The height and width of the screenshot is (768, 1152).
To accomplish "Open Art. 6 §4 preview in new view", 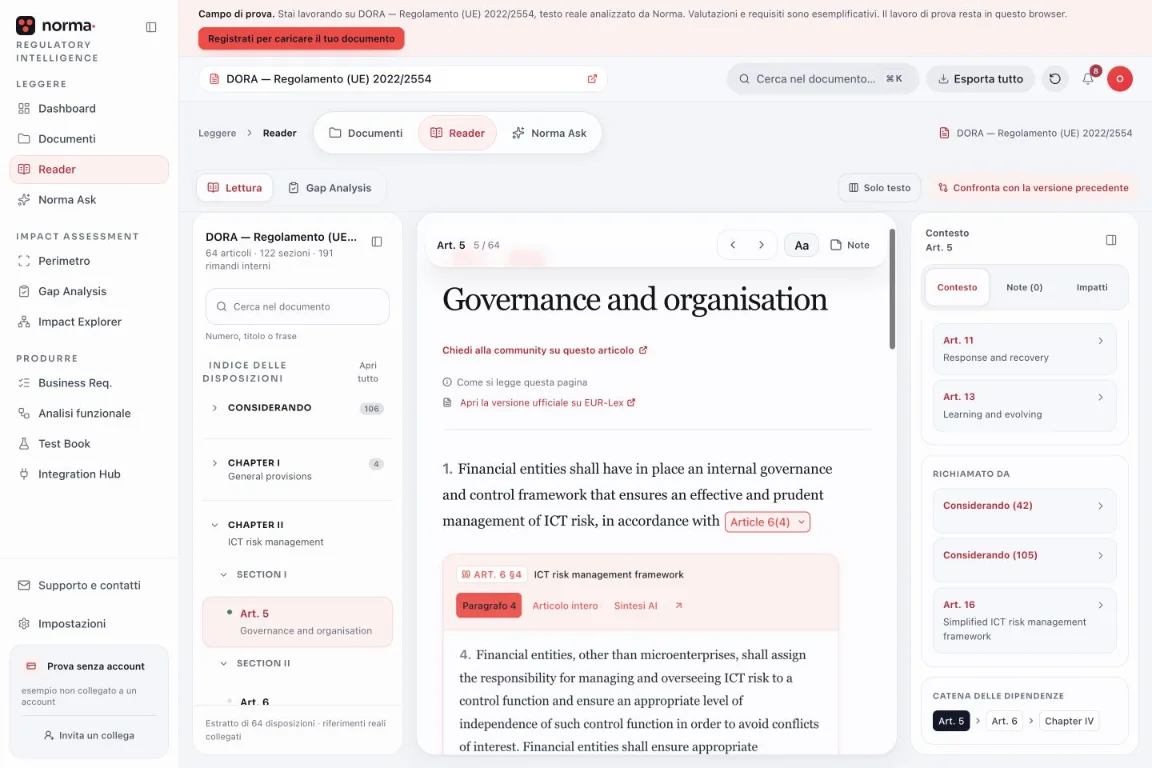I will click(x=679, y=606).
